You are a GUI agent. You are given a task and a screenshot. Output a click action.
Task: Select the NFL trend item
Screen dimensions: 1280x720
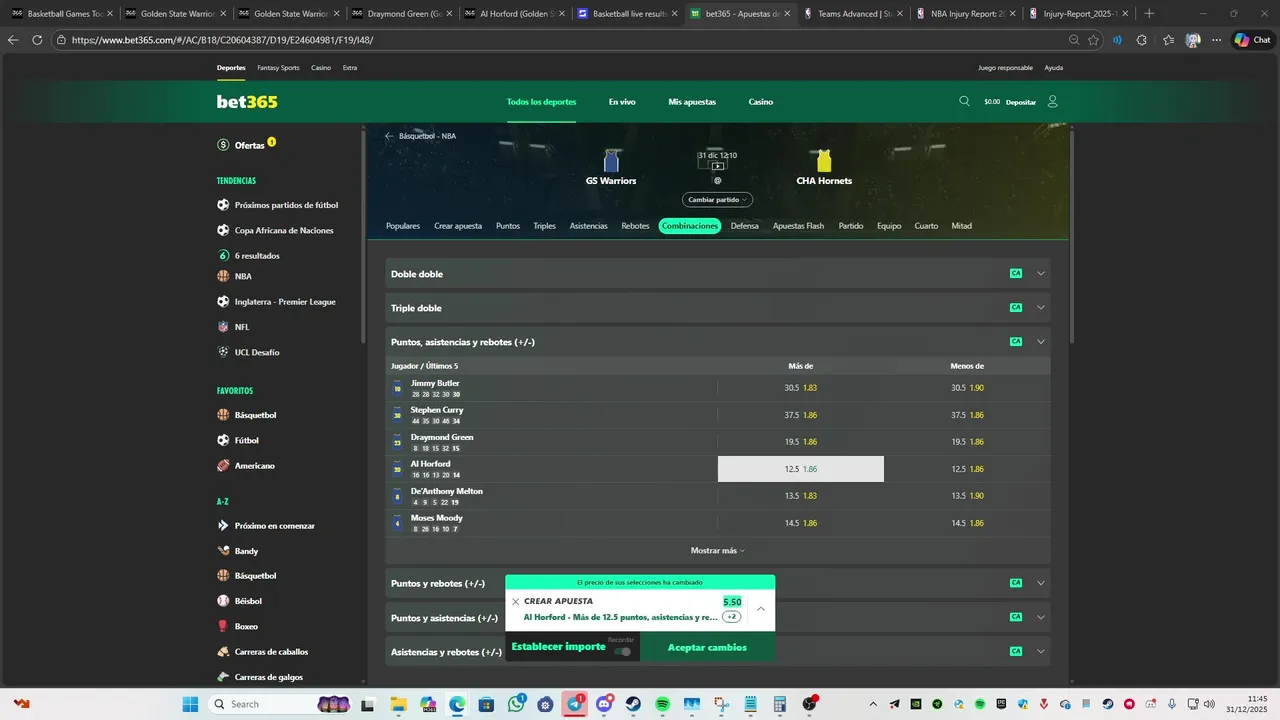(234, 327)
